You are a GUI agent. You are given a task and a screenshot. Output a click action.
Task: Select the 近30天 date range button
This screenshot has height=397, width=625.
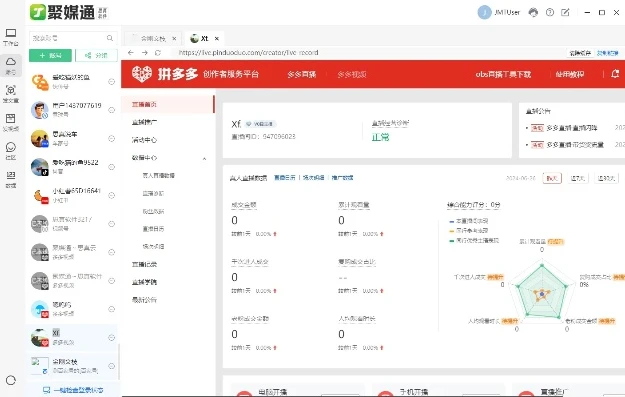[606, 178]
